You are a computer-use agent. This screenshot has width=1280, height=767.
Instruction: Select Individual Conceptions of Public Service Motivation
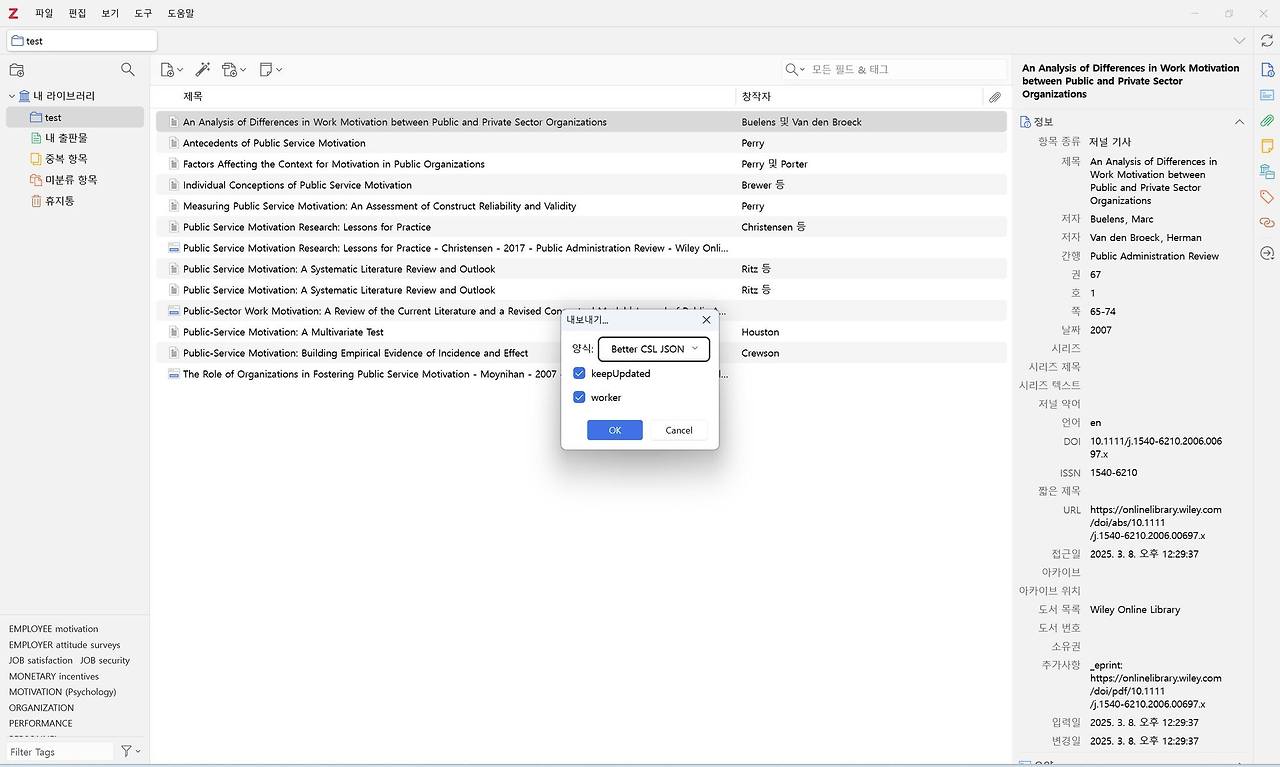point(581,185)
